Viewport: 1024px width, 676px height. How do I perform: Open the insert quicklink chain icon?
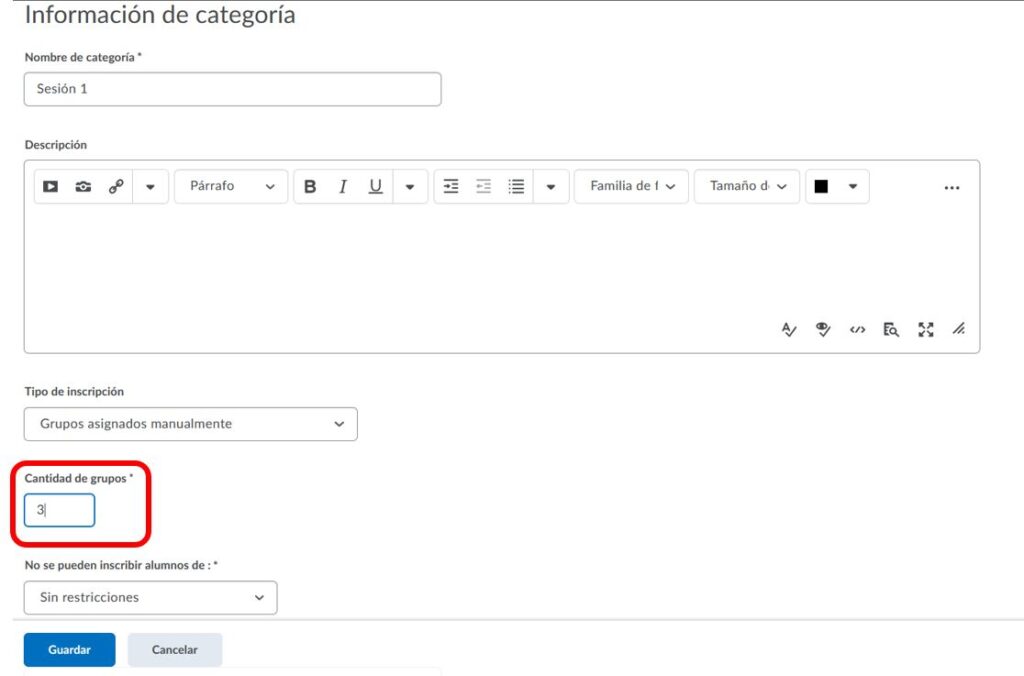coord(116,187)
